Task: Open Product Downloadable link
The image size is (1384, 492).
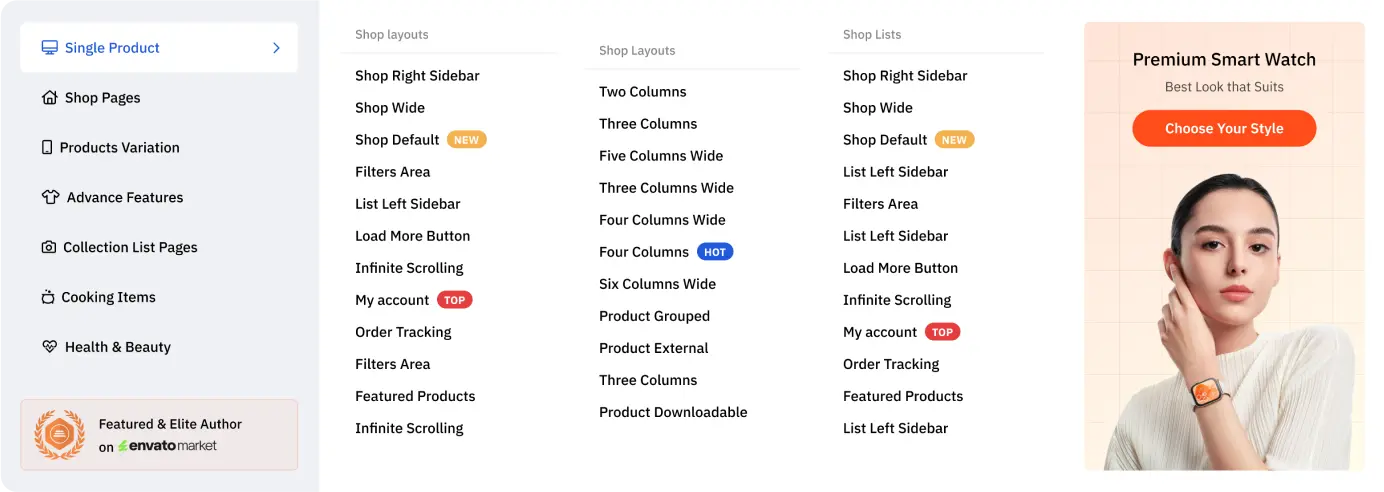Action: (x=673, y=412)
